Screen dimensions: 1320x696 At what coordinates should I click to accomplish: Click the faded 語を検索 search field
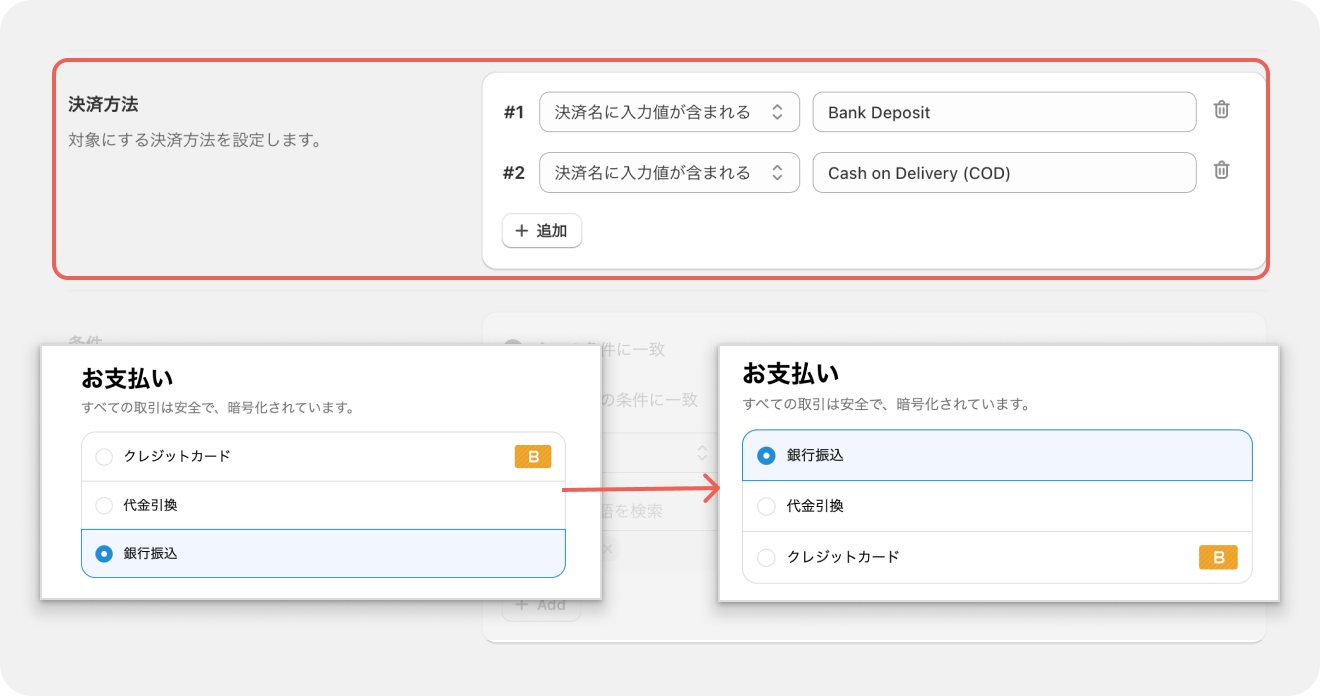640,511
